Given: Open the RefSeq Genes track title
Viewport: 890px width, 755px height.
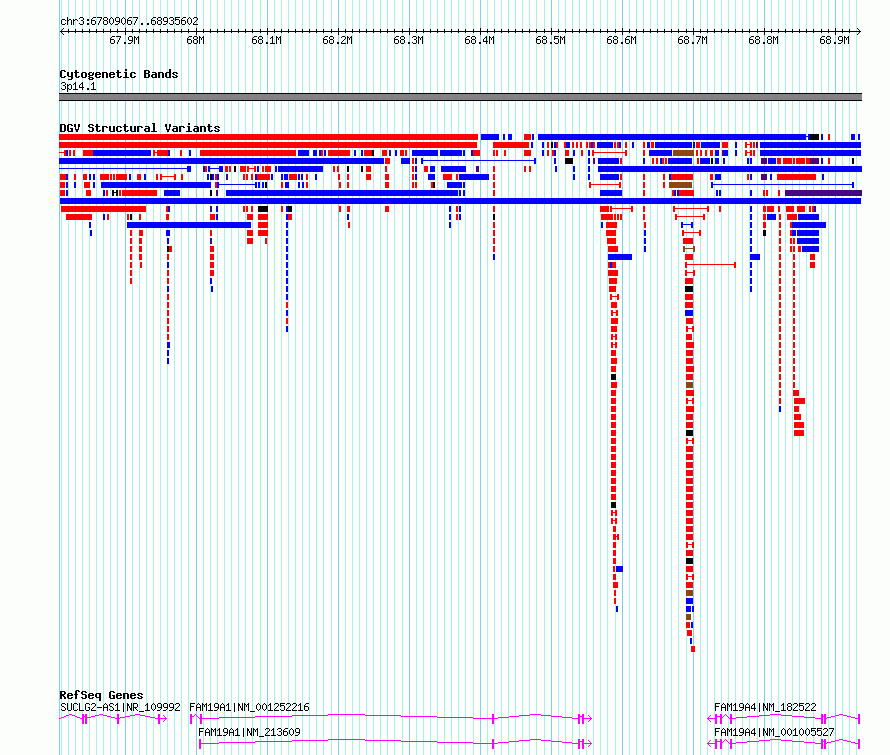Looking at the screenshot, I should (x=101, y=695).
